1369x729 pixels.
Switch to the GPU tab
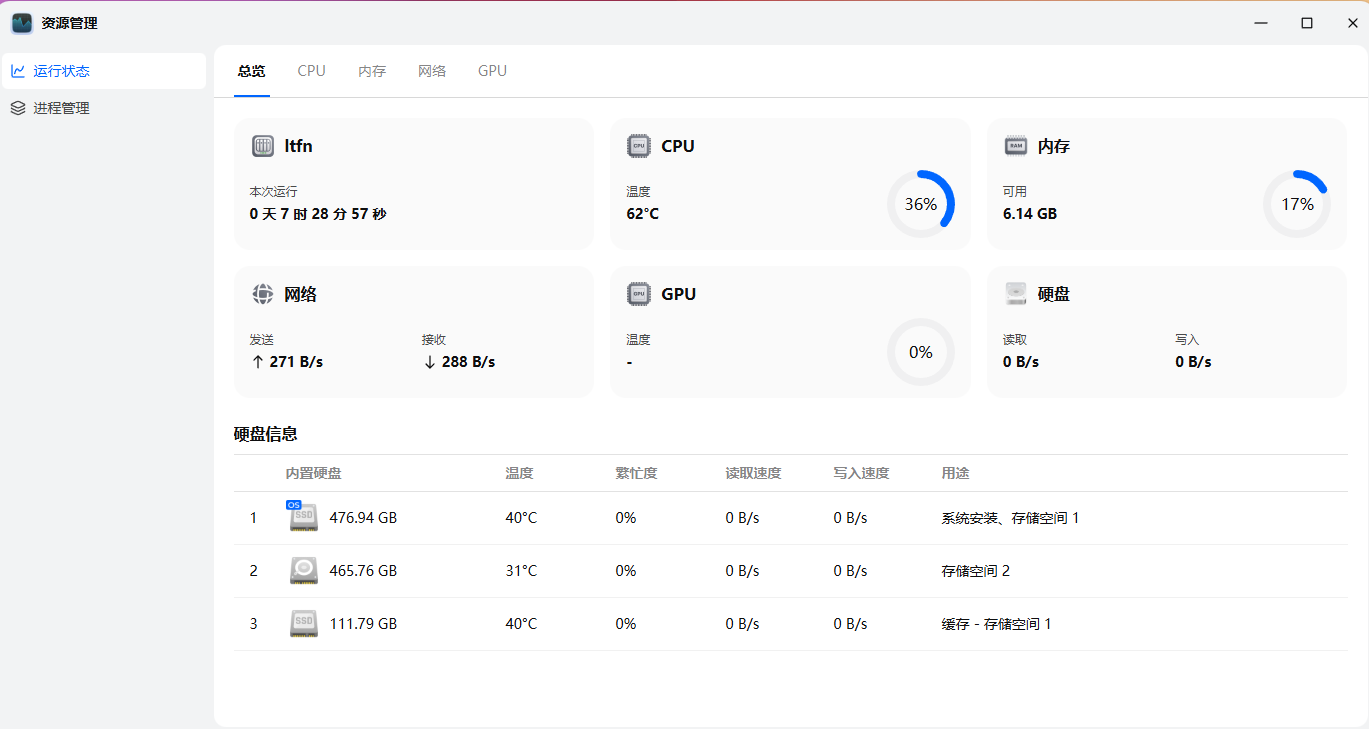492,71
